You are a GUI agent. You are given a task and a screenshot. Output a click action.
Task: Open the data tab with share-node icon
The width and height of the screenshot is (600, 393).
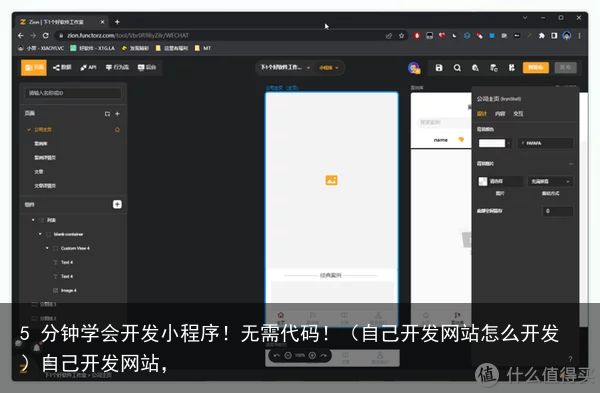[x=62, y=68]
